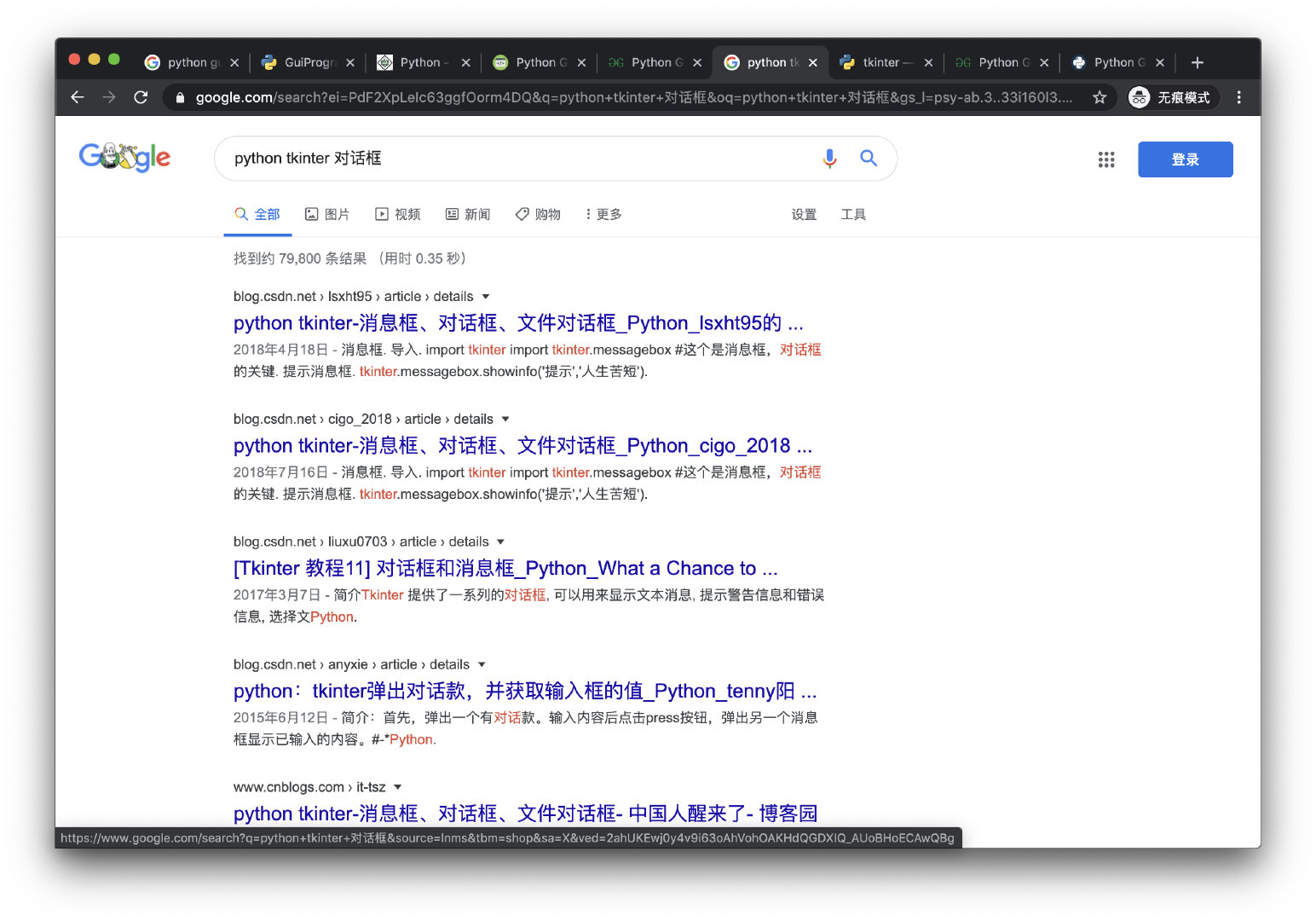Reload the Google search page
This screenshot has width=1316, height=921.
point(141,97)
